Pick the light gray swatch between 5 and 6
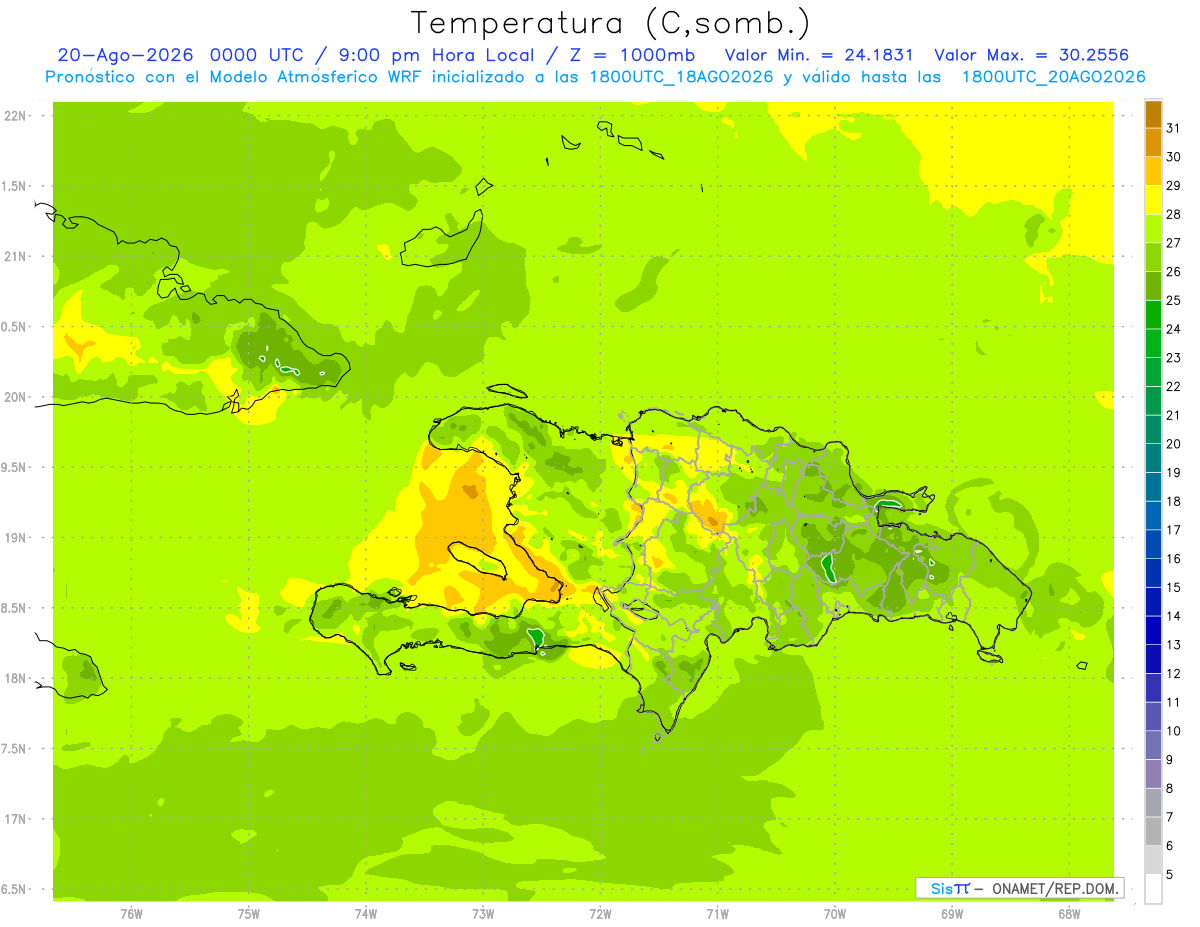Image resolution: width=1200 pixels, height=927 pixels. [1153, 860]
